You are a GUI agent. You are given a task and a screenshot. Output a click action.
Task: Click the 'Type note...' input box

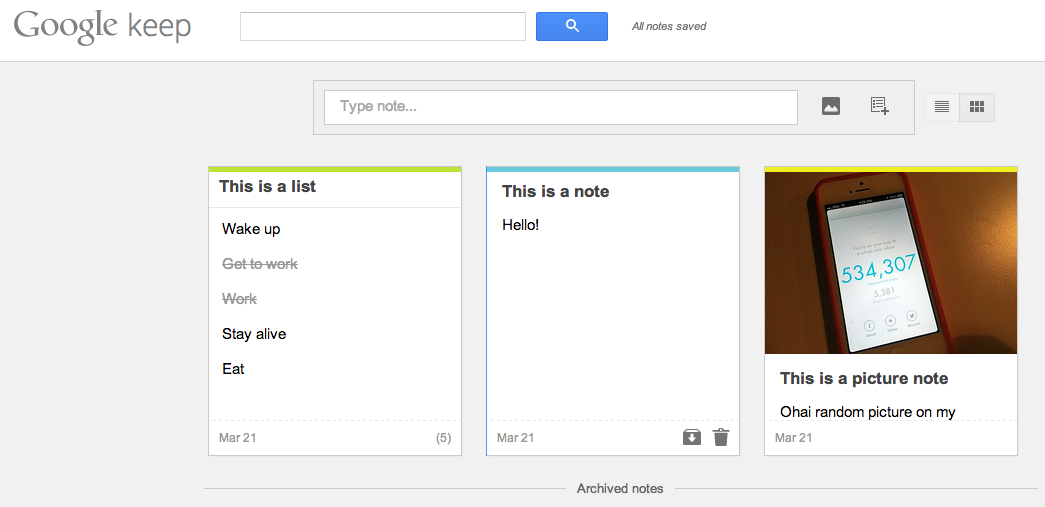click(560, 107)
